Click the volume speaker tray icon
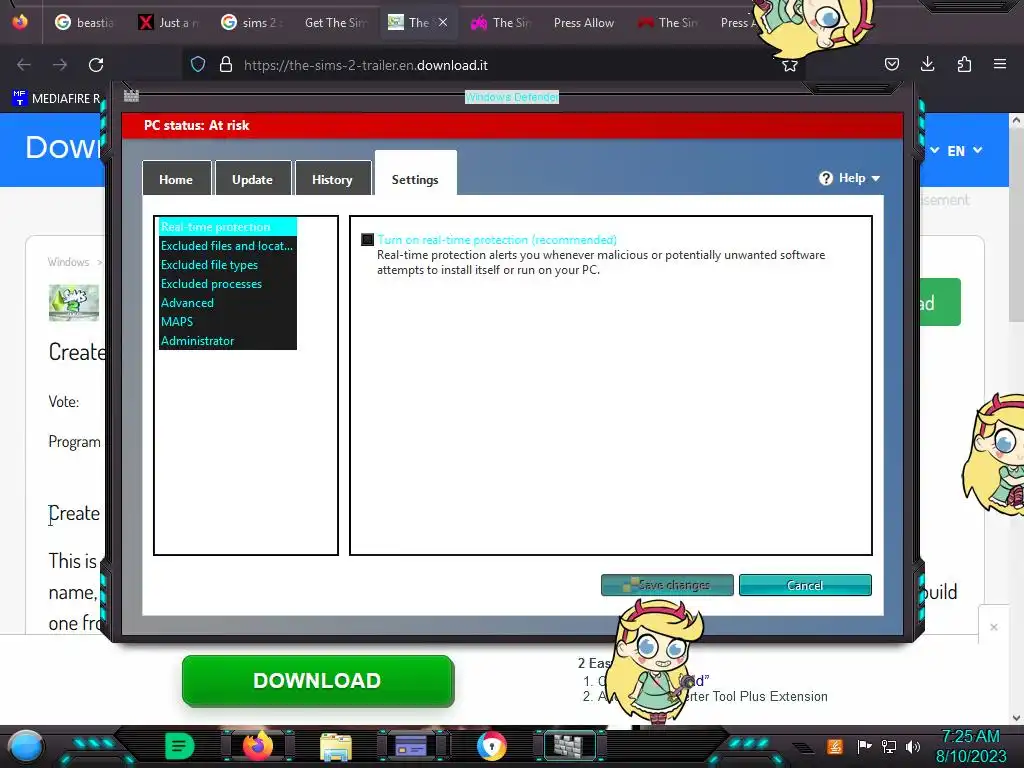 coord(913,746)
